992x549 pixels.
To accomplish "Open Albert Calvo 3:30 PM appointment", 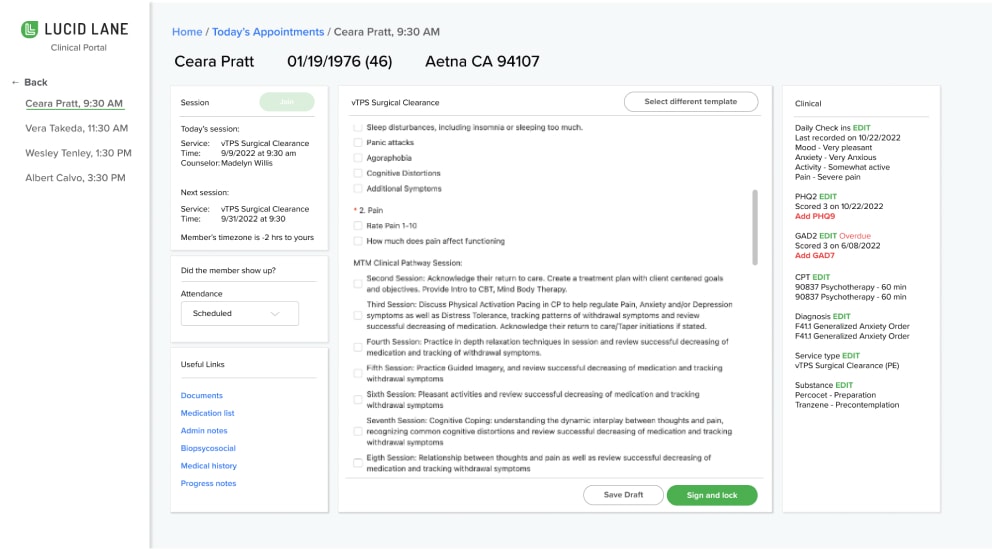I will click(x=75, y=178).
